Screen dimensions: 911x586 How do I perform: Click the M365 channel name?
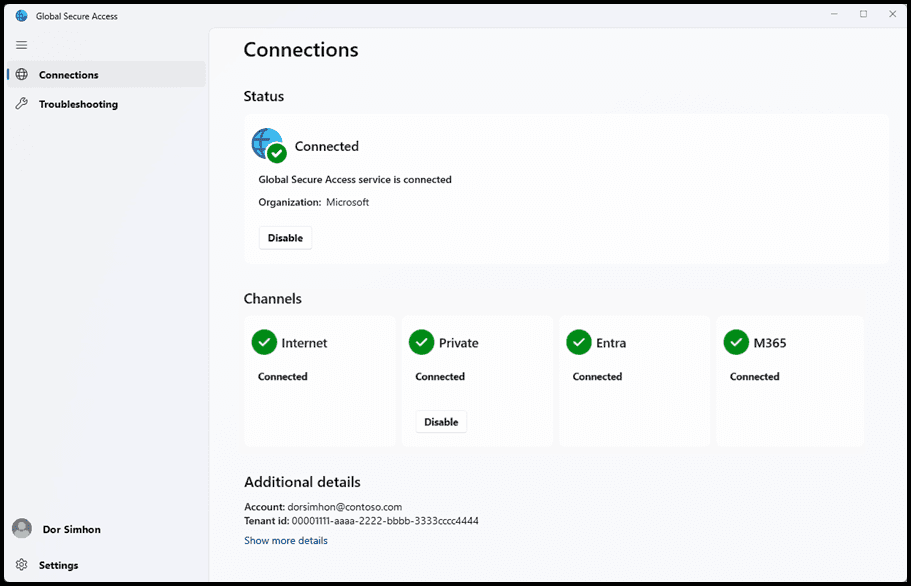tap(770, 343)
